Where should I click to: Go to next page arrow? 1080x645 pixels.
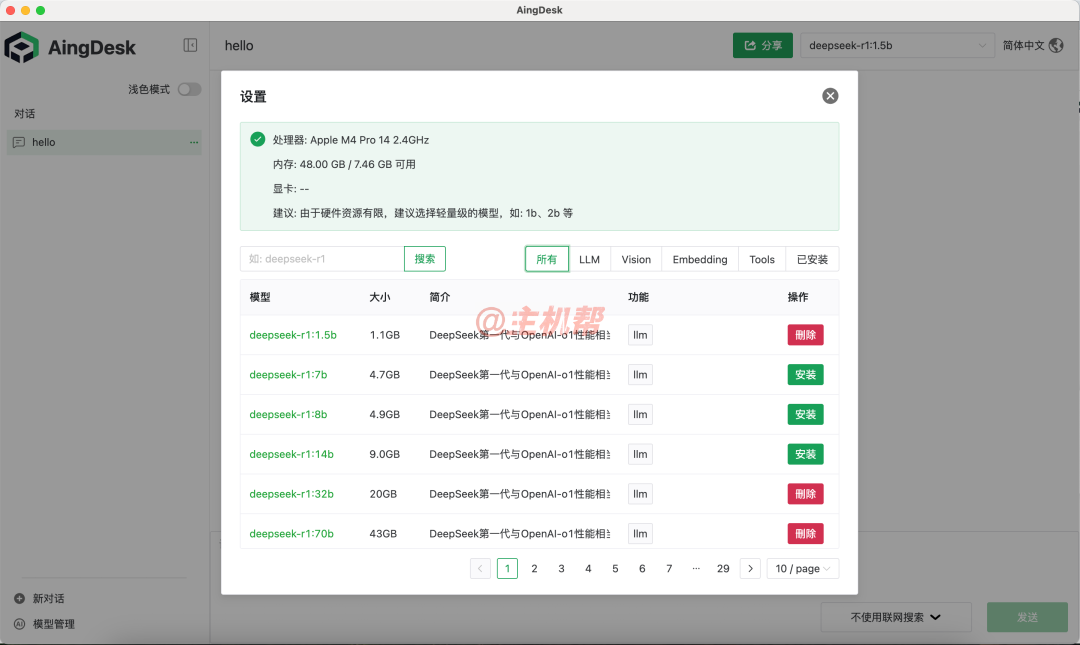click(750, 569)
